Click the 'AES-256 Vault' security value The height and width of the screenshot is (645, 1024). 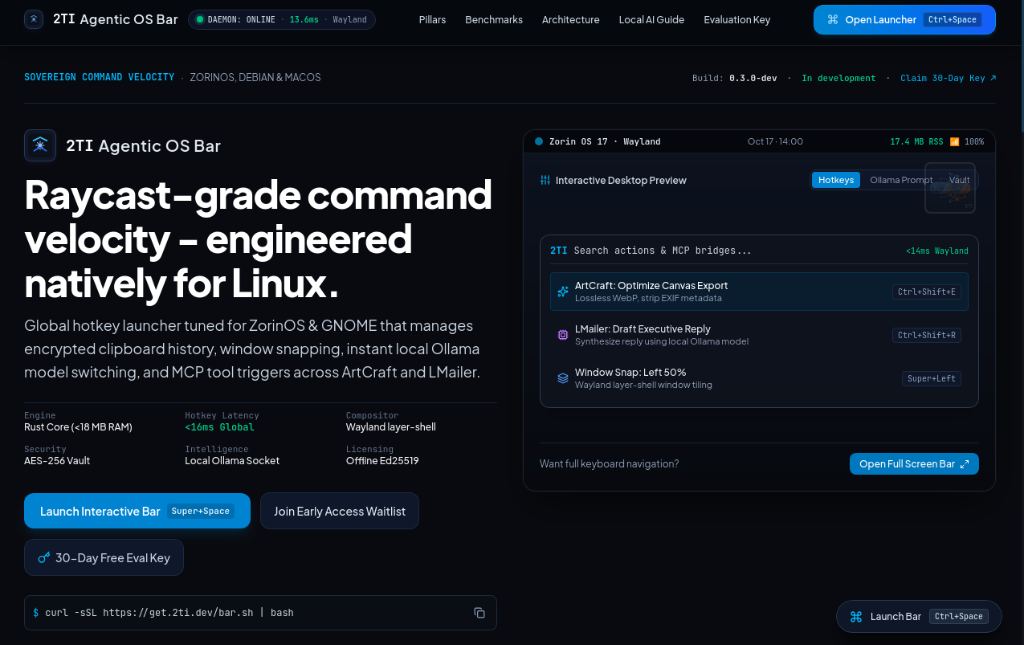57,460
